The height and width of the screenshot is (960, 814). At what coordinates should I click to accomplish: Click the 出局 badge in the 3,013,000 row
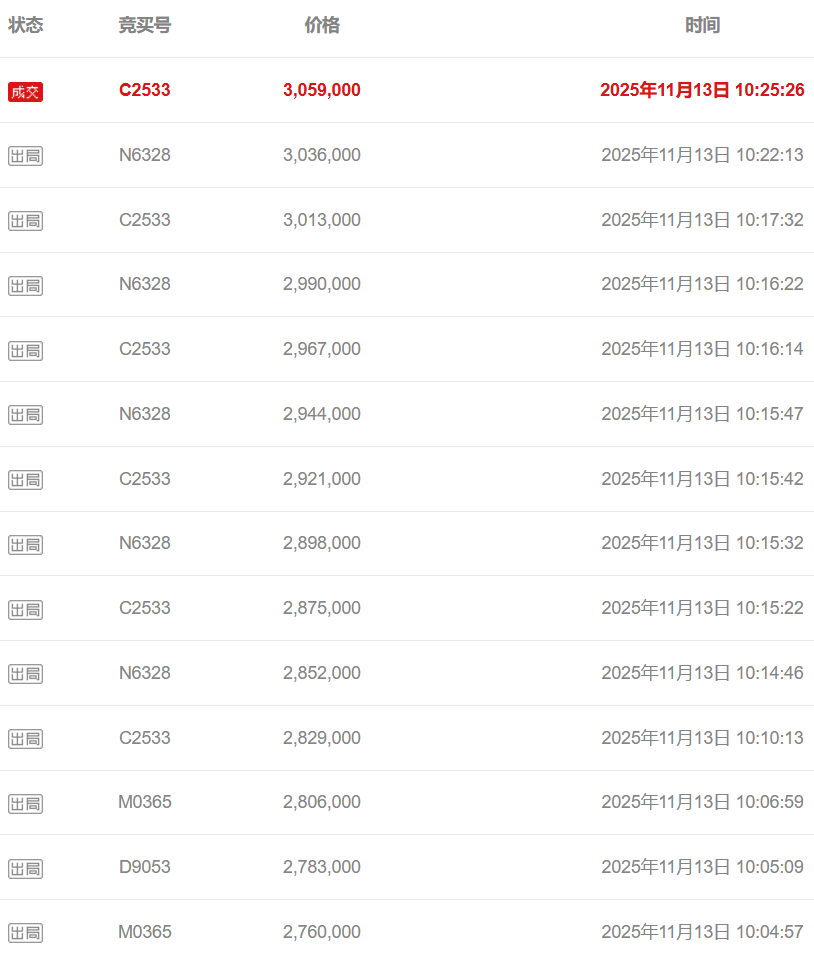(25, 221)
